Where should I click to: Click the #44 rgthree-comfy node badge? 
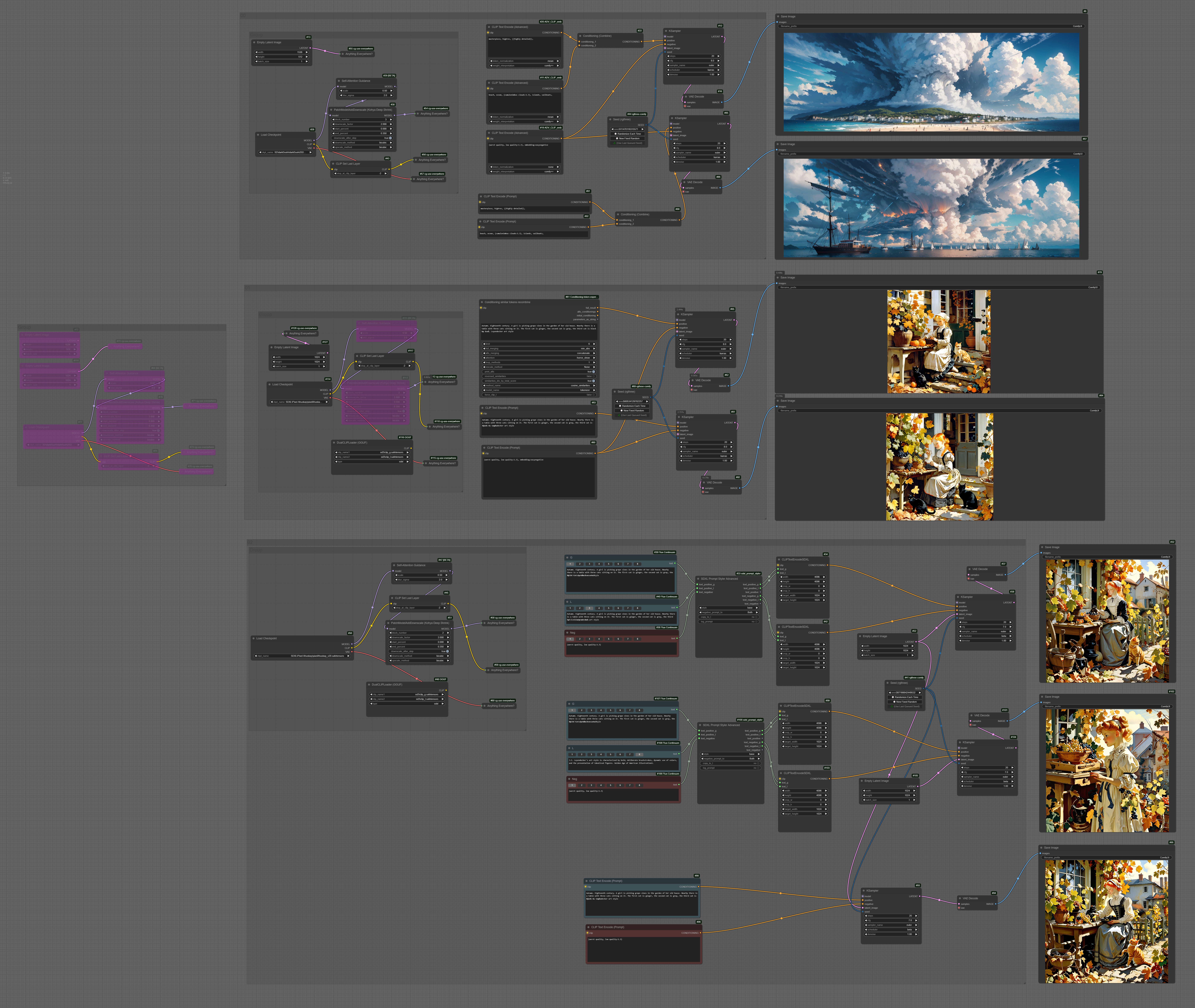click(637, 114)
